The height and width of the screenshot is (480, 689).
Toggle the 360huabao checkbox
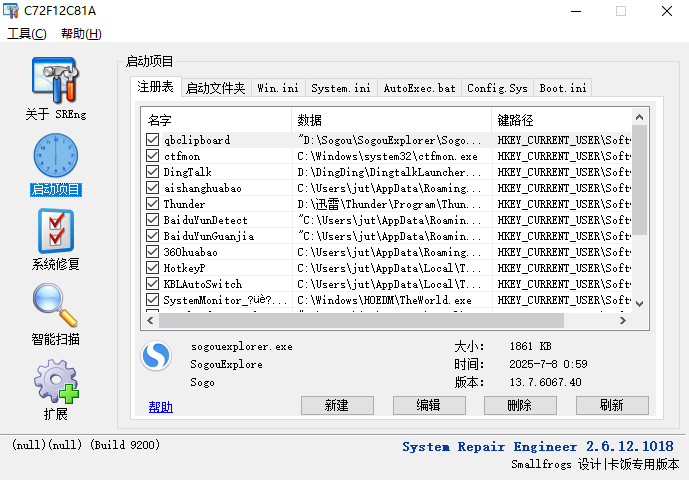(152, 252)
